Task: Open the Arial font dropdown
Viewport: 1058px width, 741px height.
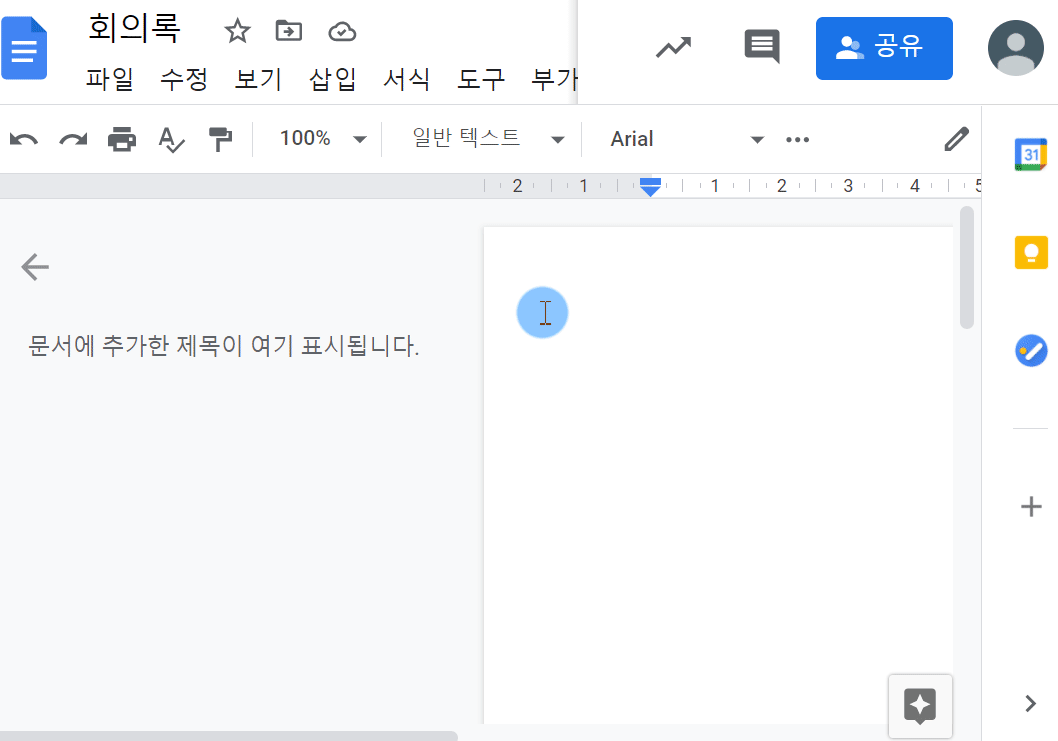Action: click(x=687, y=139)
